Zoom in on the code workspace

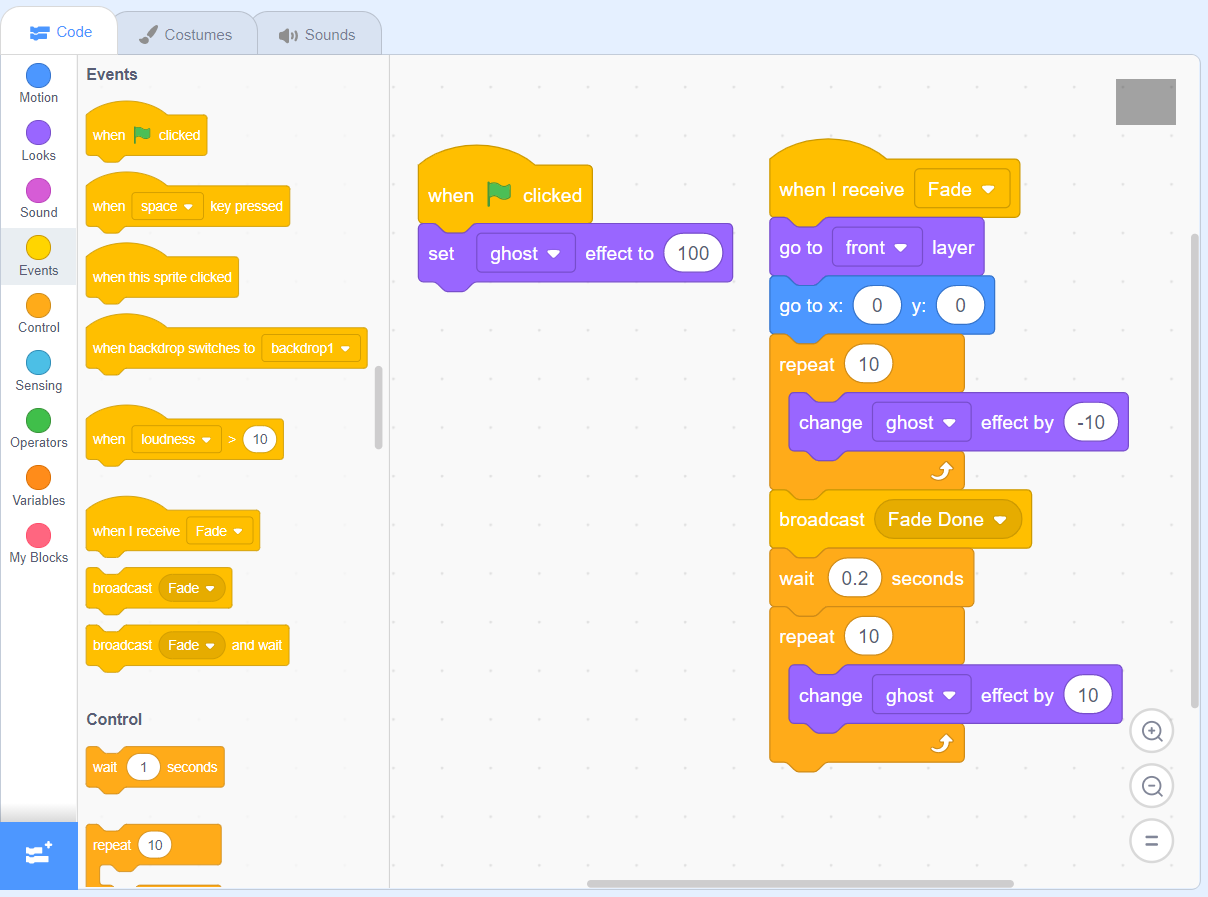click(x=1151, y=731)
